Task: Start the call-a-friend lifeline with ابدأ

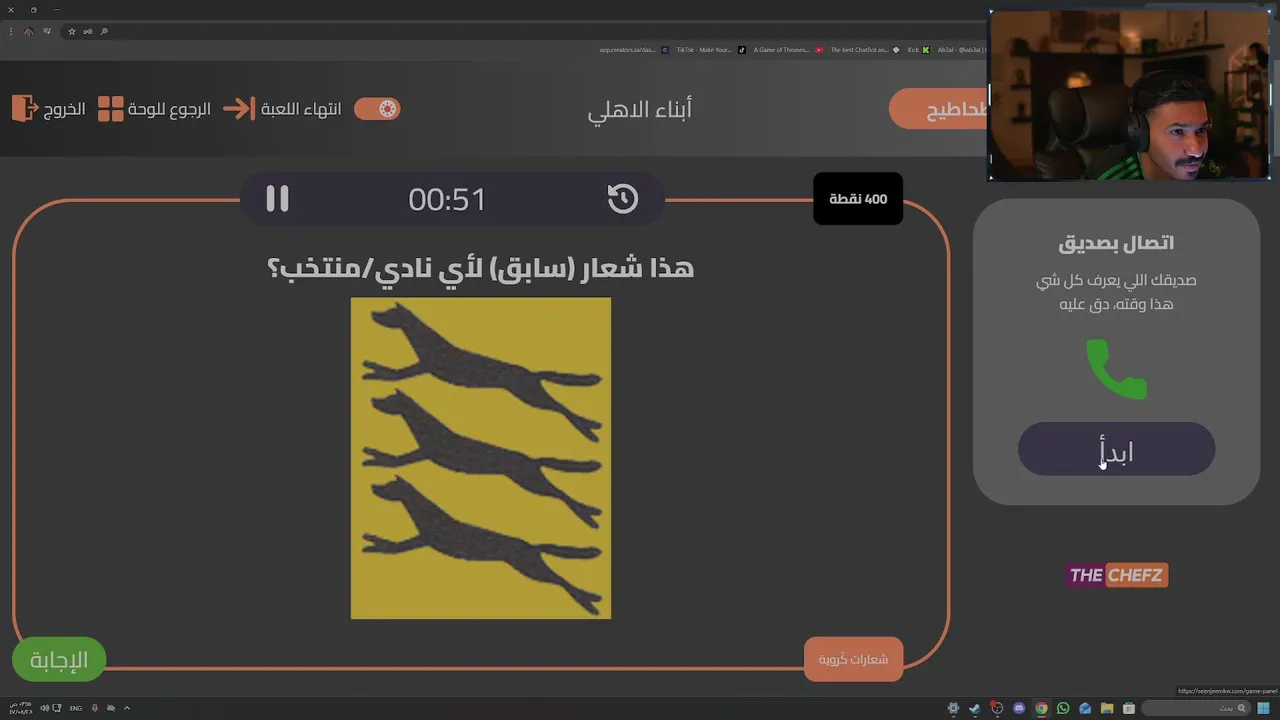Action: pos(1116,449)
